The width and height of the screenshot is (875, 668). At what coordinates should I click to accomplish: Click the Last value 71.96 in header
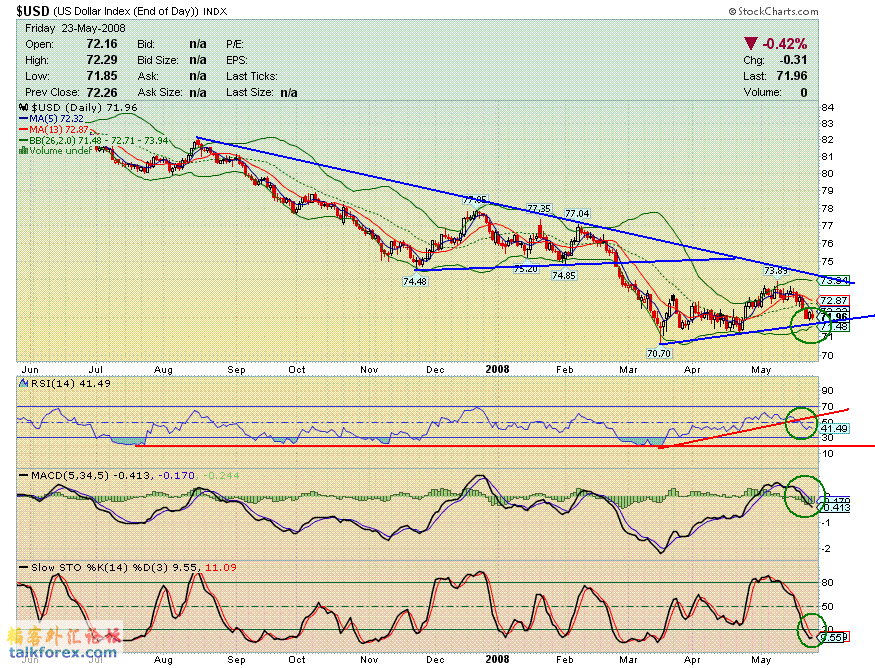click(791, 76)
